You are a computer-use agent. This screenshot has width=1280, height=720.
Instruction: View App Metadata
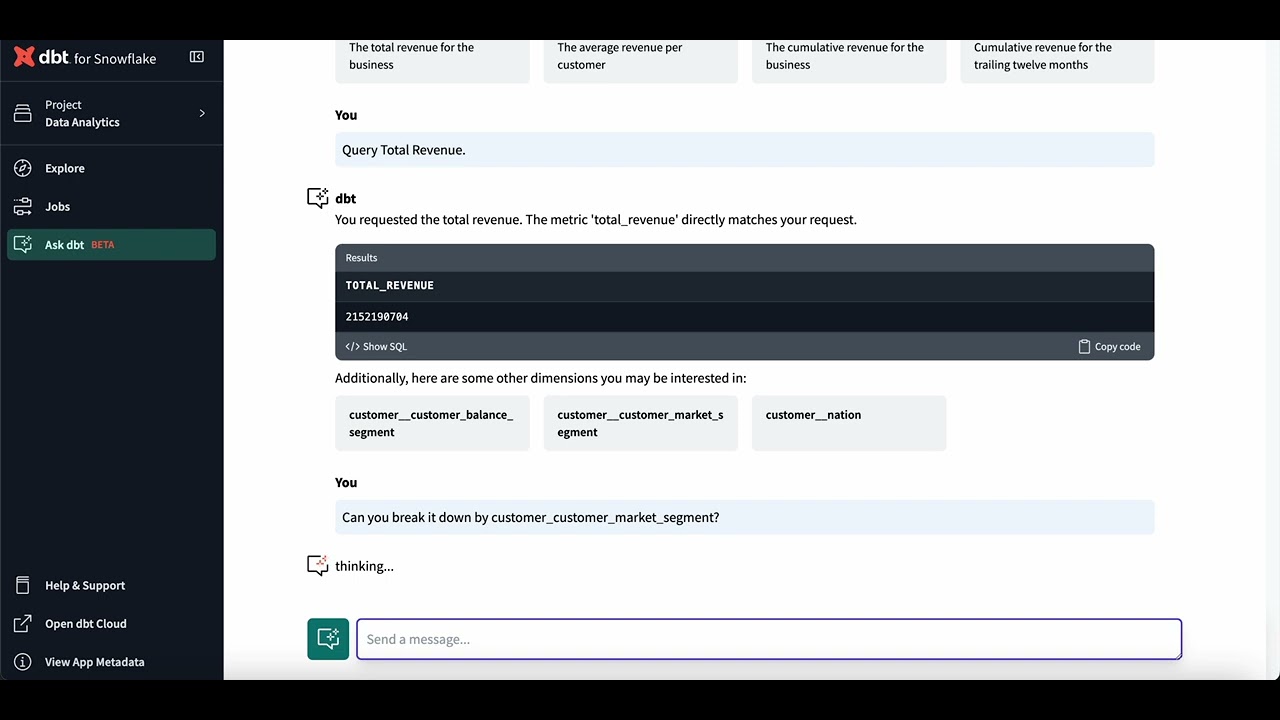(111, 661)
